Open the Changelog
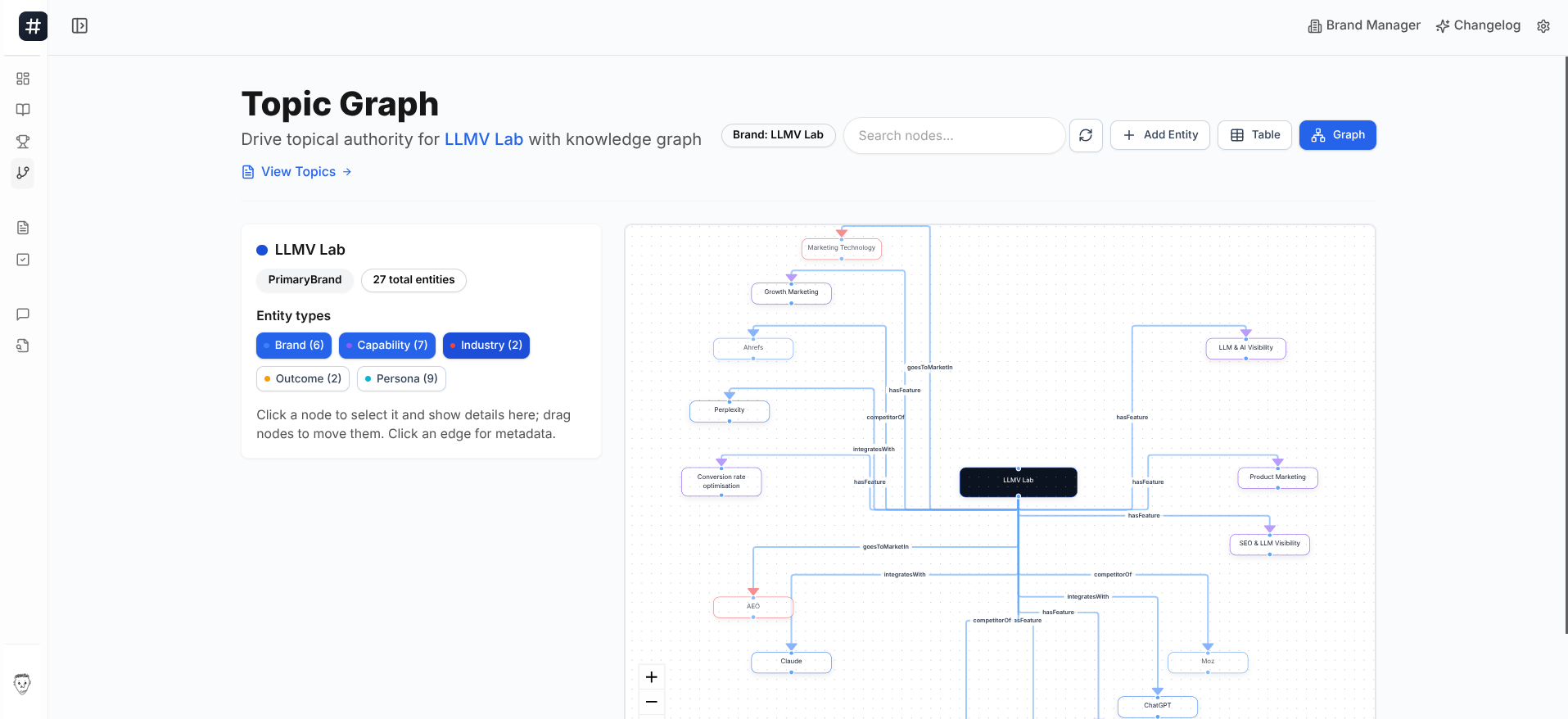Image resolution: width=1568 pixels, height=719 pixels. pyautogui.click(x=1478, y=25)
